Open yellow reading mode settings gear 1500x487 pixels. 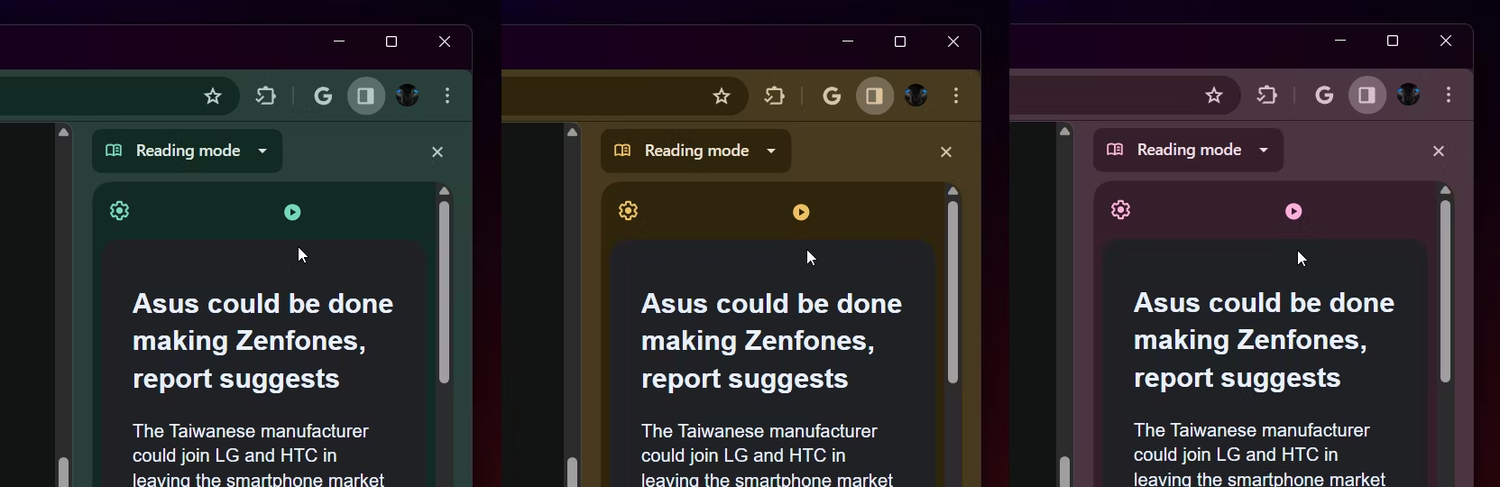tap(628, 211)
